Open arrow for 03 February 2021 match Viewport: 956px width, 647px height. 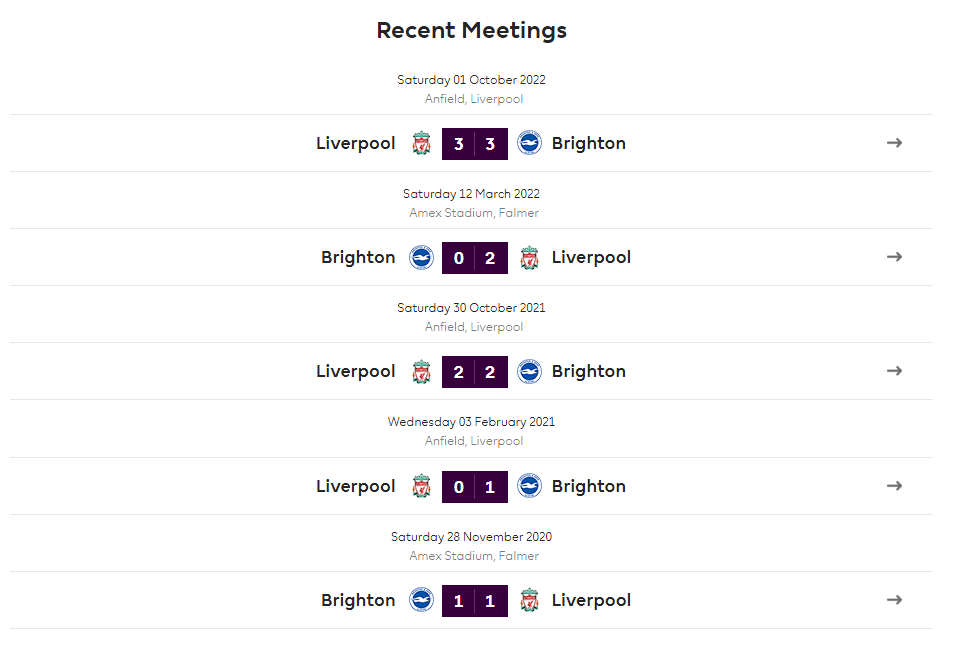pos(894,485)
